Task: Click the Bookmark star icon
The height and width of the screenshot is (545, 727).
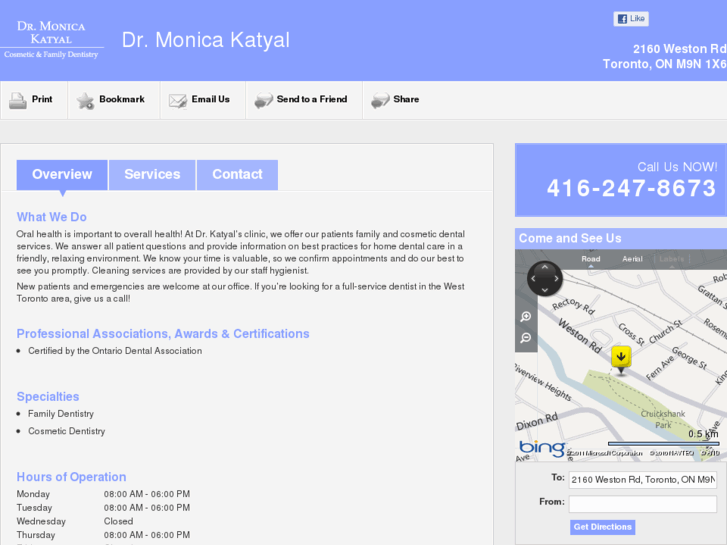Action: point(85,100)
